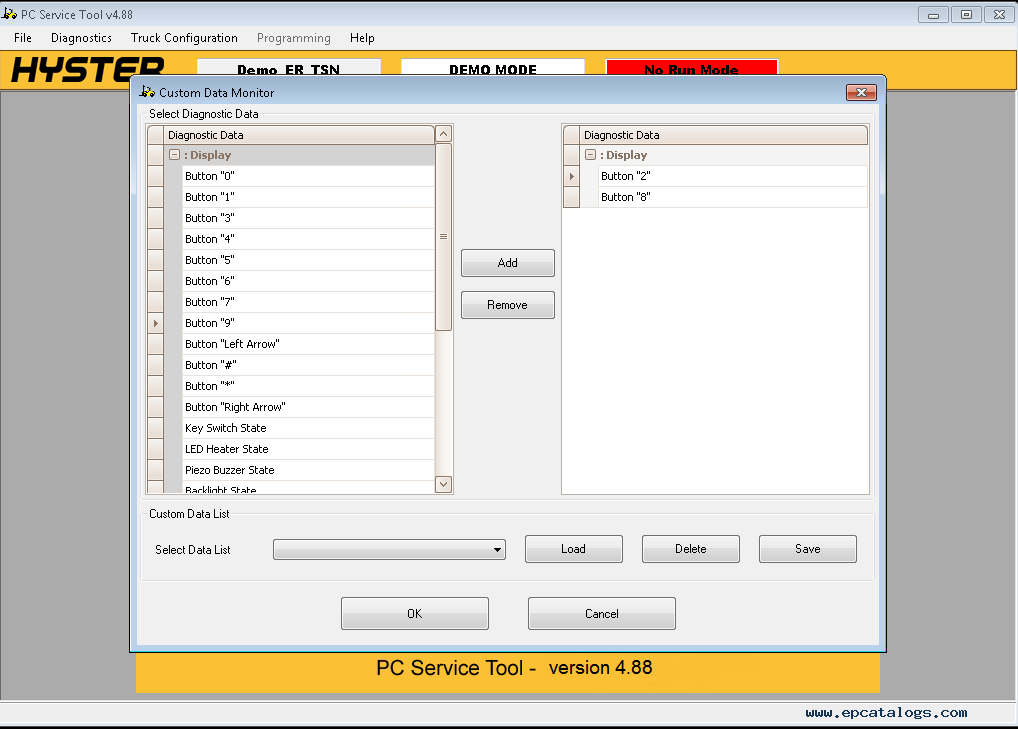The height and width of the screenshot is (729, 1018).
Task: Collapse the Display group in right diagnostic list
Action: tap(589, 155)
